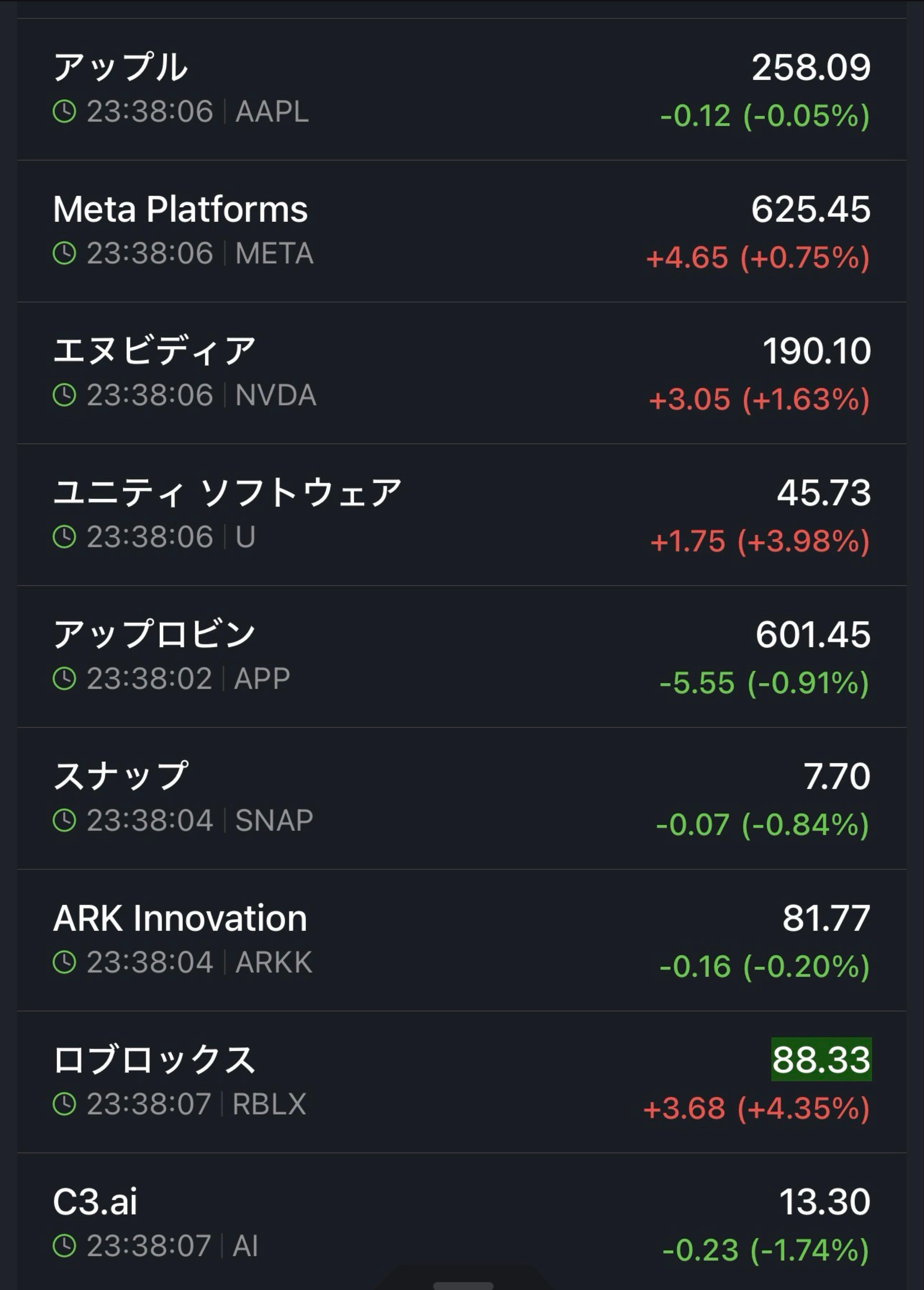Select the エヌビディア stock name
924x1290 pixels.
[154, 350]
